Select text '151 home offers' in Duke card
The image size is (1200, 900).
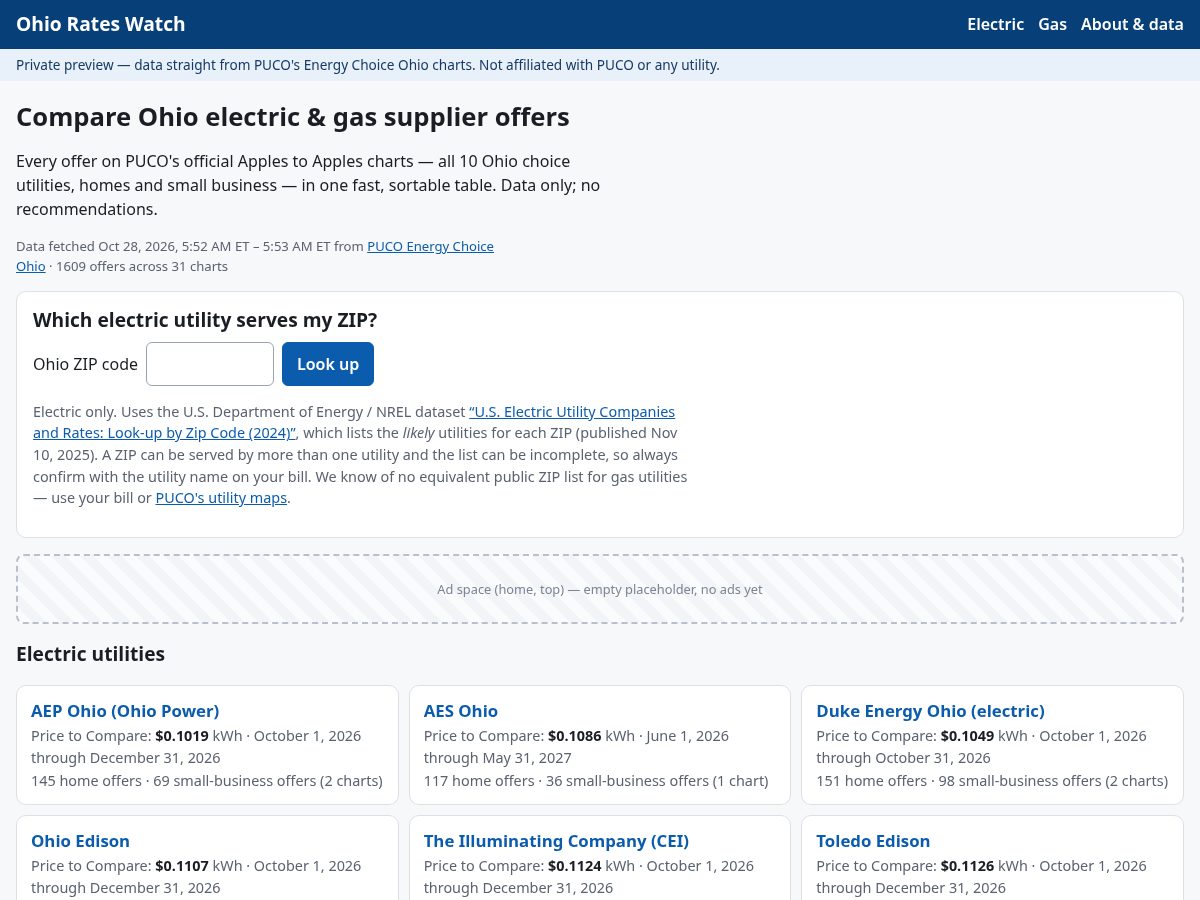[x=871, y=781]
